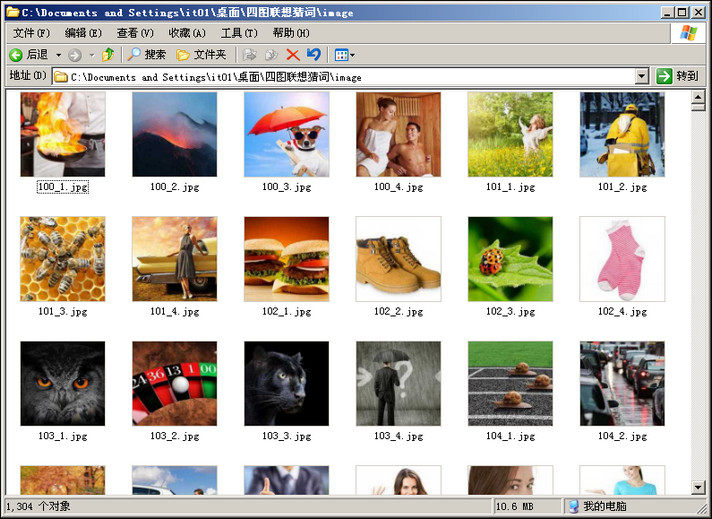Select the dog with umbrella thumbnail
The width and height of the screenshot is (712, 519).
(x=287, y=134)
